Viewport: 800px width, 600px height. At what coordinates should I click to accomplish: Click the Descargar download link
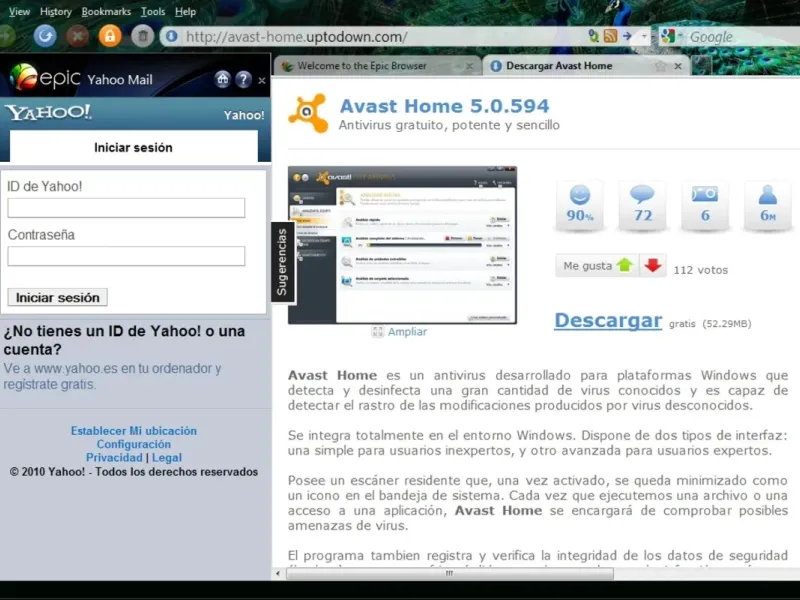pos(608,320)
